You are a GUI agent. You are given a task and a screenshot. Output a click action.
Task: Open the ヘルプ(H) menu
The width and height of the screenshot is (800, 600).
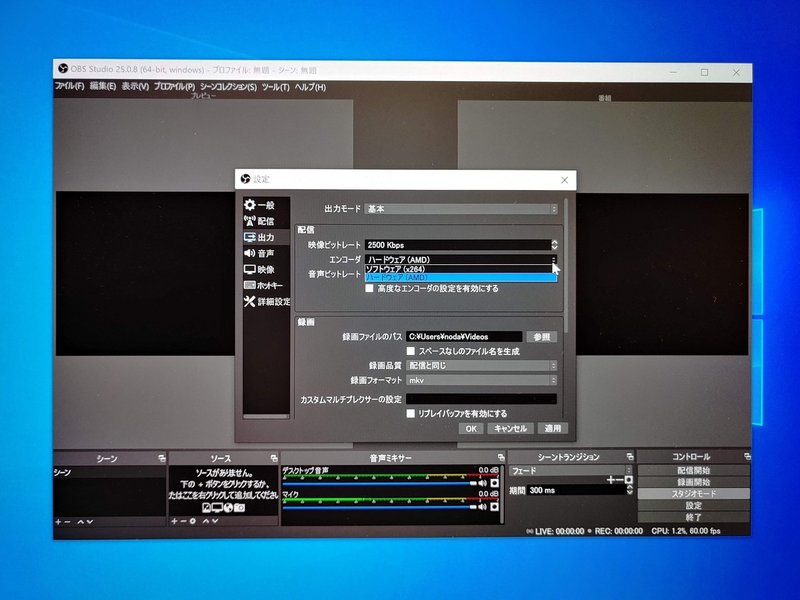[x=310, y=87]
